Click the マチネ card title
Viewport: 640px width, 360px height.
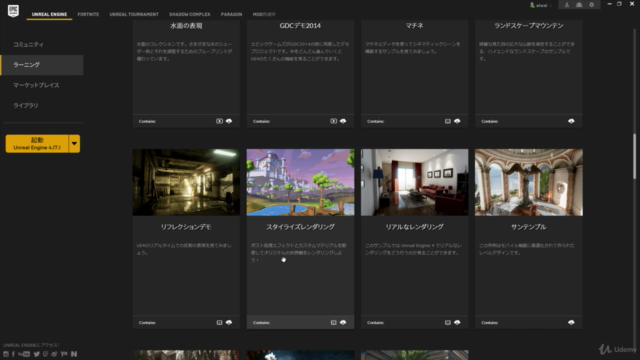[x=414, y=26]
